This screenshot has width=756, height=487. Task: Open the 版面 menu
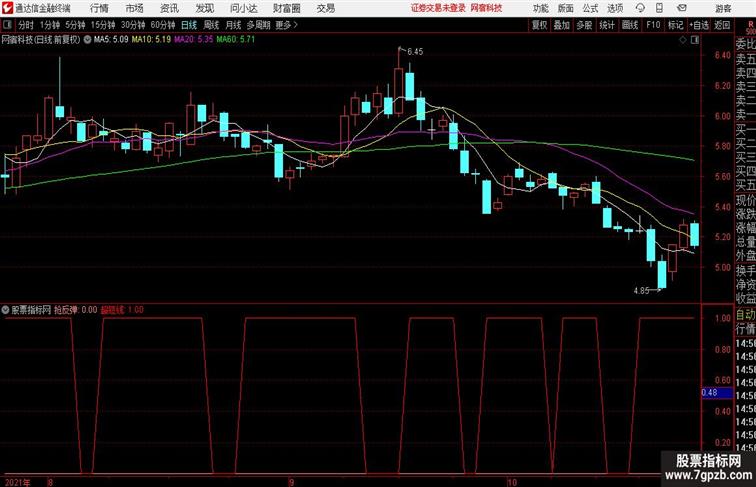point(565,8)
